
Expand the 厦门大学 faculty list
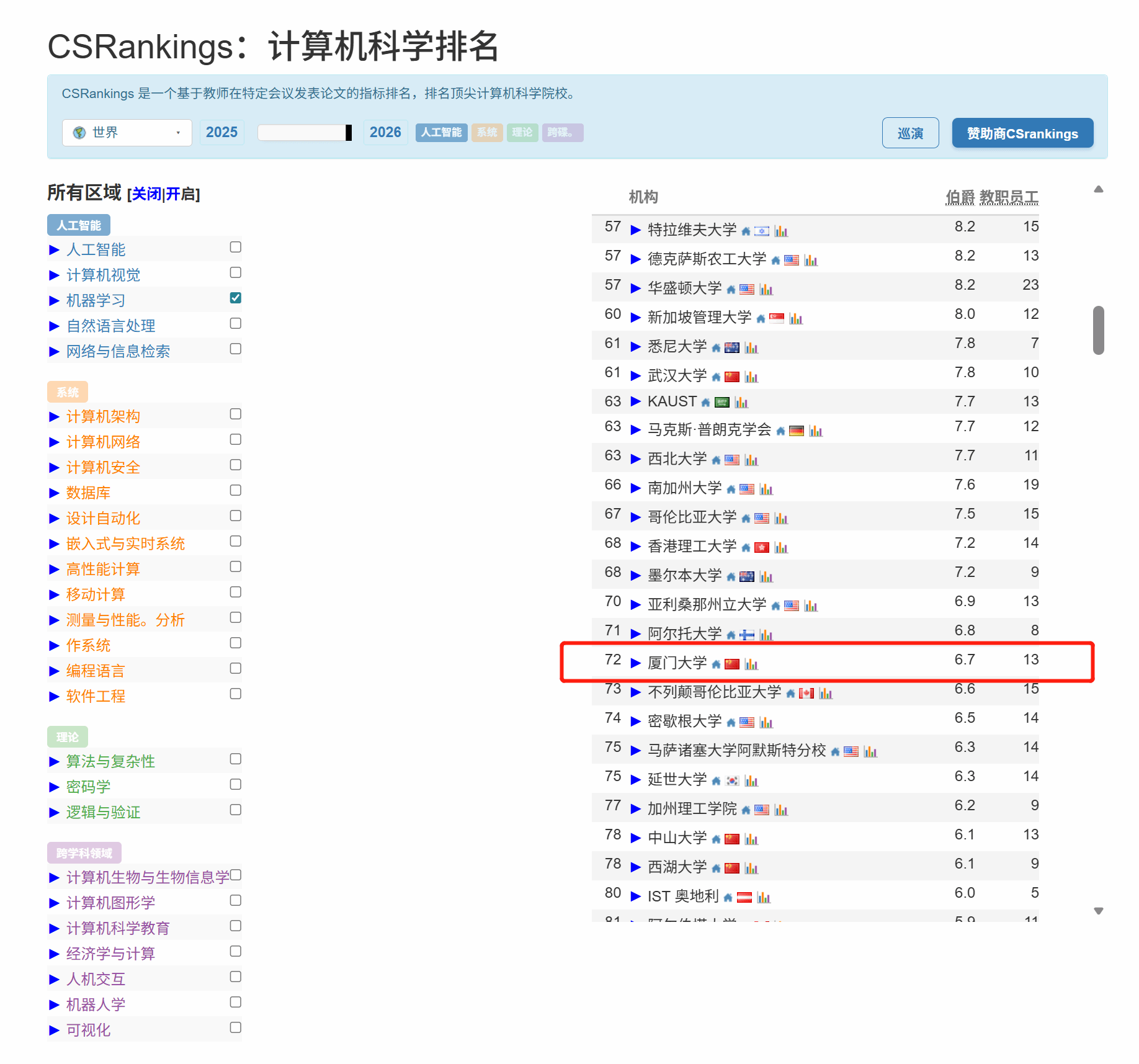635,663
